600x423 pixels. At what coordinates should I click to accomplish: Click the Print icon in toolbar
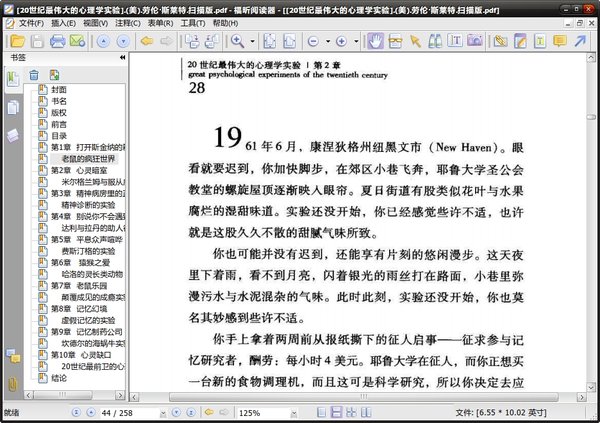(58, 41)
